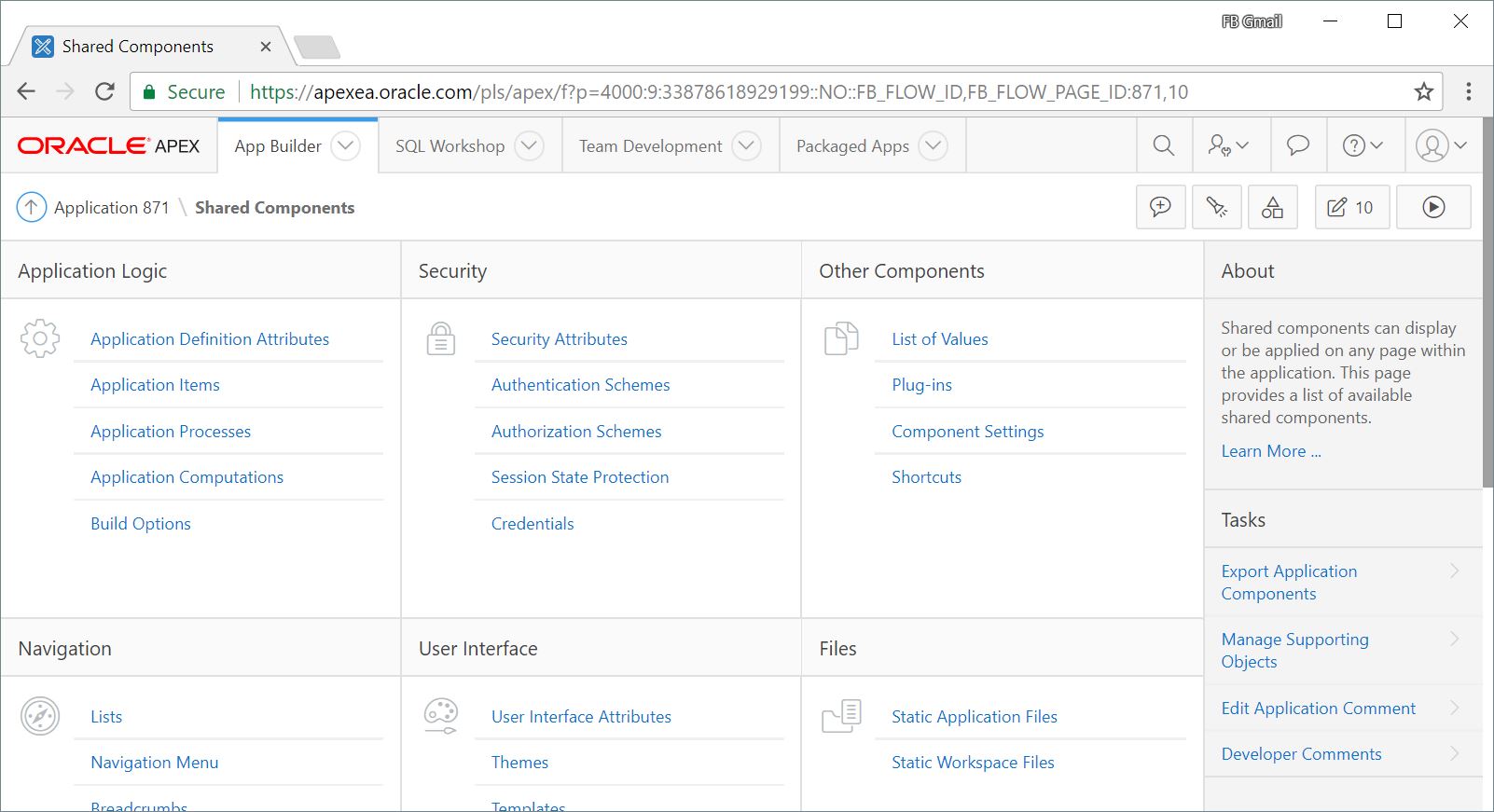Go to Application 871 breadcrumb
The height and width of the screenshot is (812, 1494).
[x=112, y=207]
